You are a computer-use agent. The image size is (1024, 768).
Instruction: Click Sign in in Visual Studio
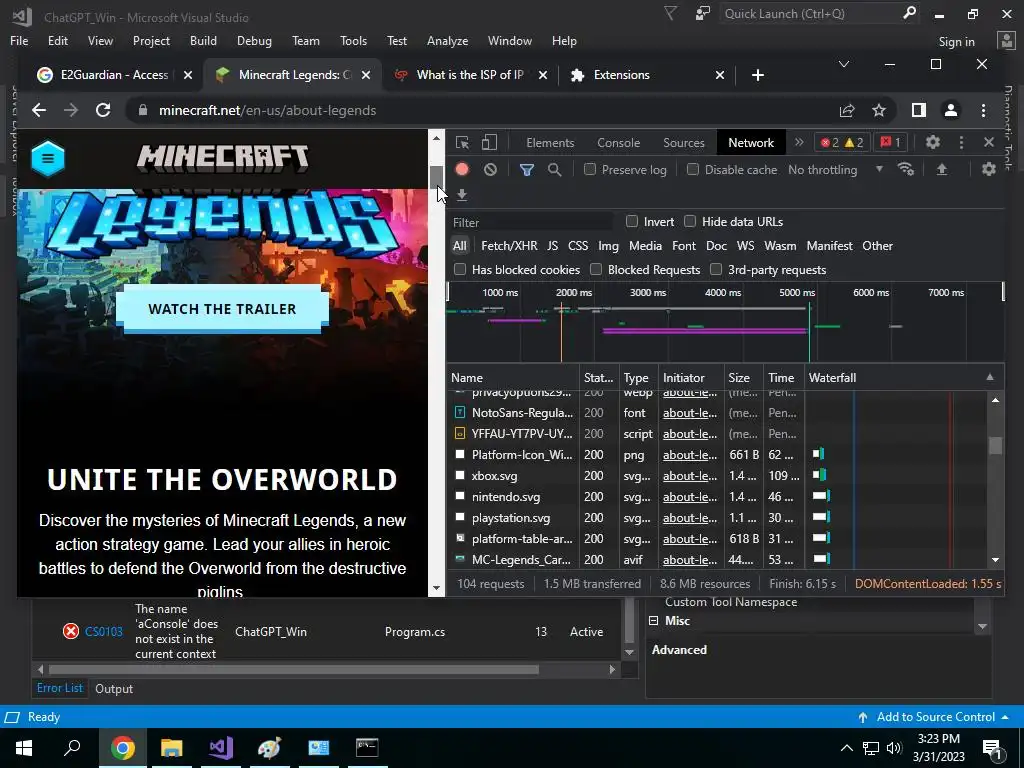coord(956,42)
